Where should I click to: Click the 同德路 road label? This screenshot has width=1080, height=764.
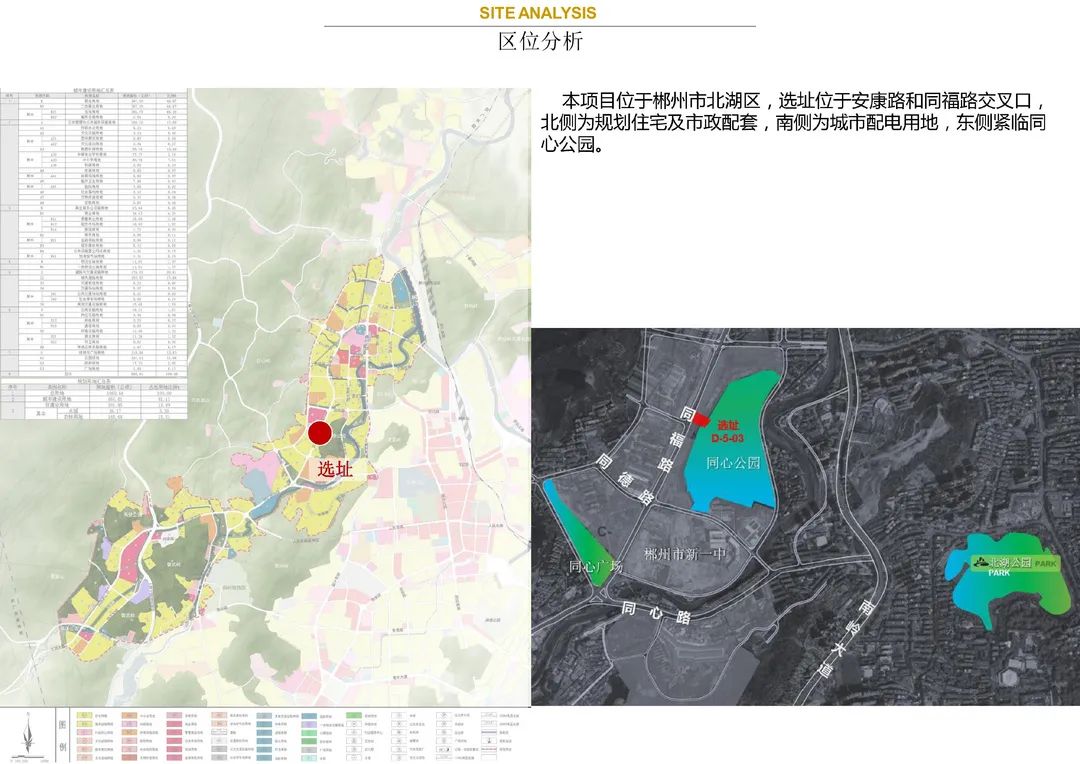pos(625,479)
